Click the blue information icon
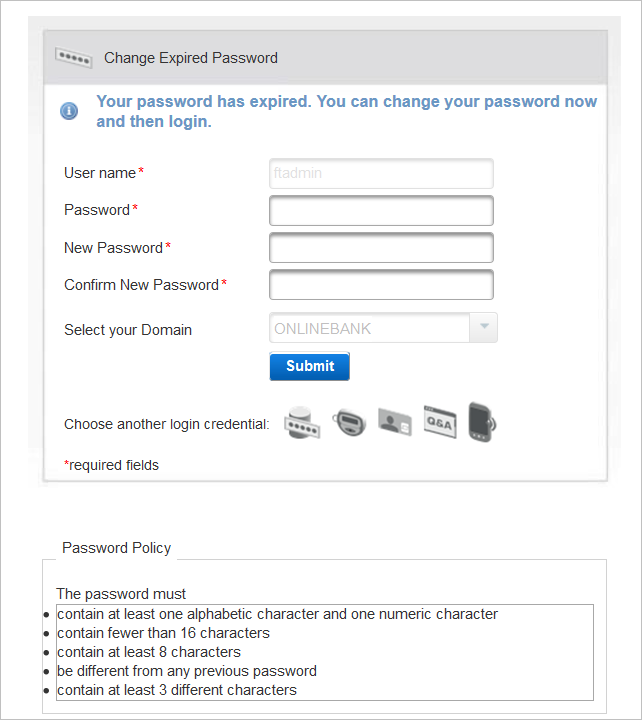 (x=69, y=111)
